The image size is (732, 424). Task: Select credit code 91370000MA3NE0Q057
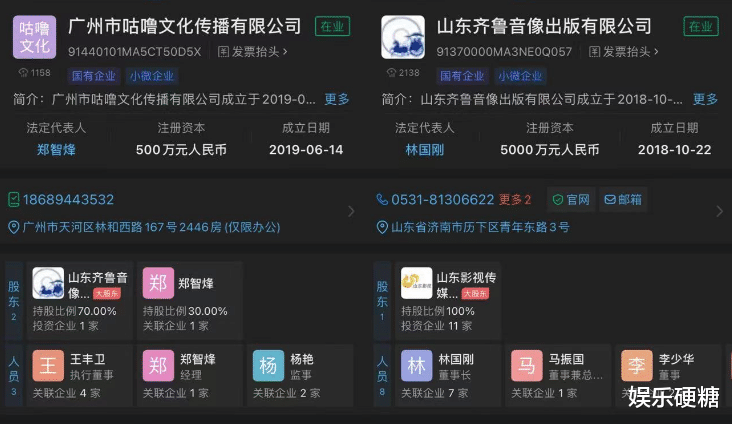click(504, 52)
